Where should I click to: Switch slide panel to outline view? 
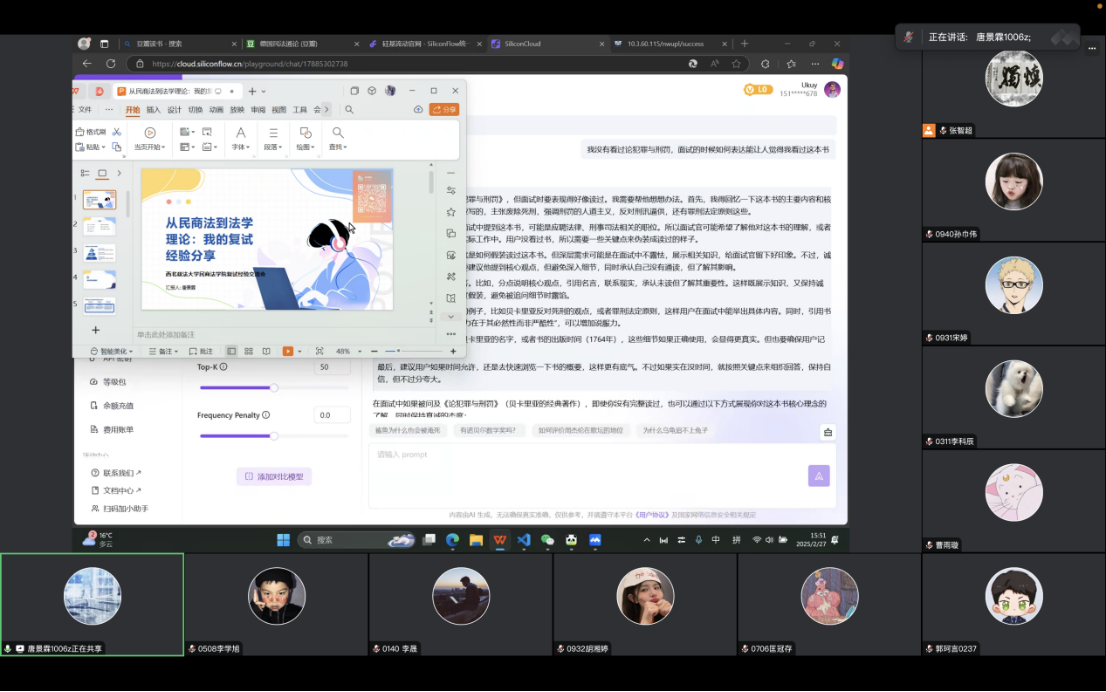tap(85, 173)
